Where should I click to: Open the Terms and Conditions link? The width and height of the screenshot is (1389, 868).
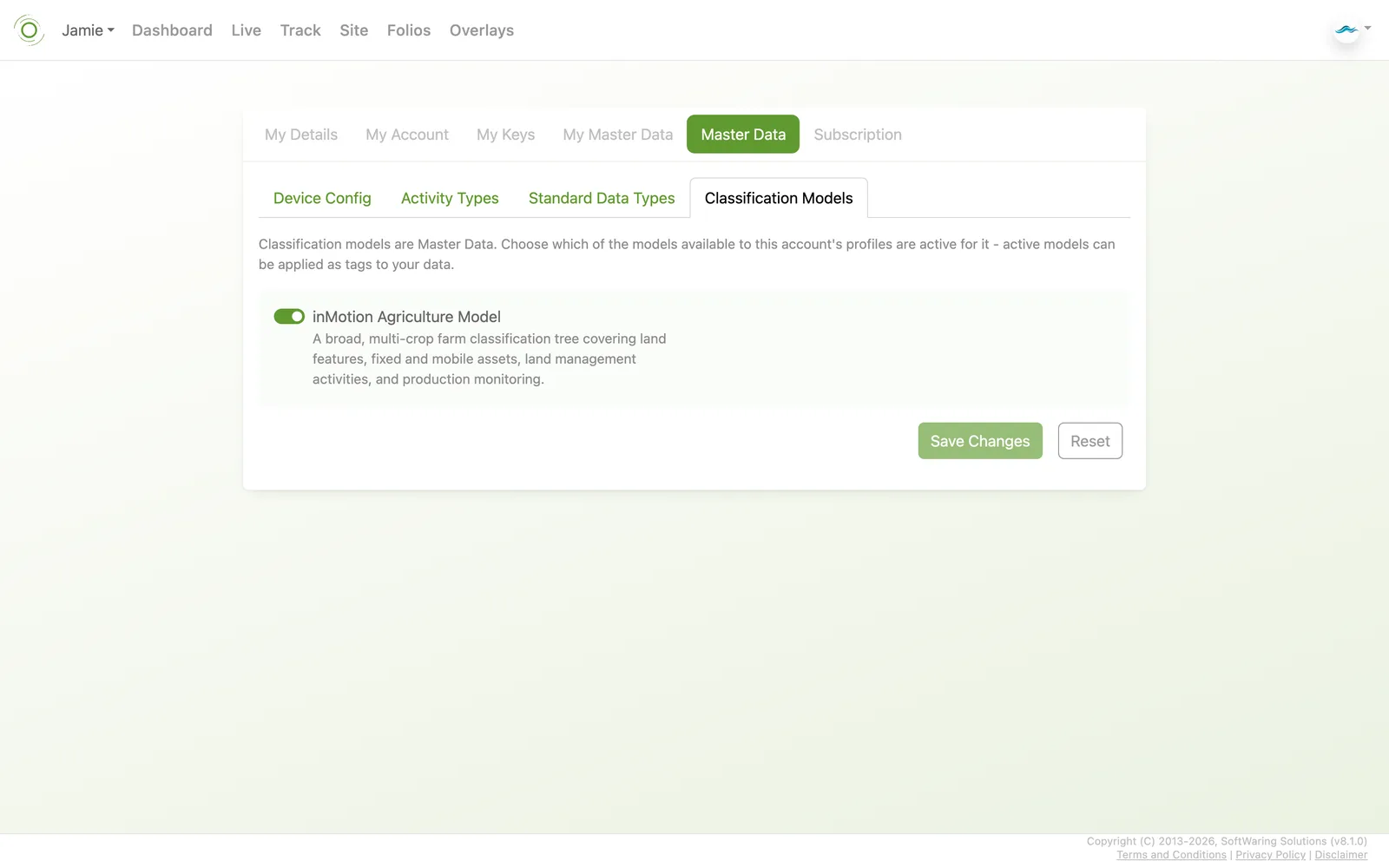[x=1171, y=855]
